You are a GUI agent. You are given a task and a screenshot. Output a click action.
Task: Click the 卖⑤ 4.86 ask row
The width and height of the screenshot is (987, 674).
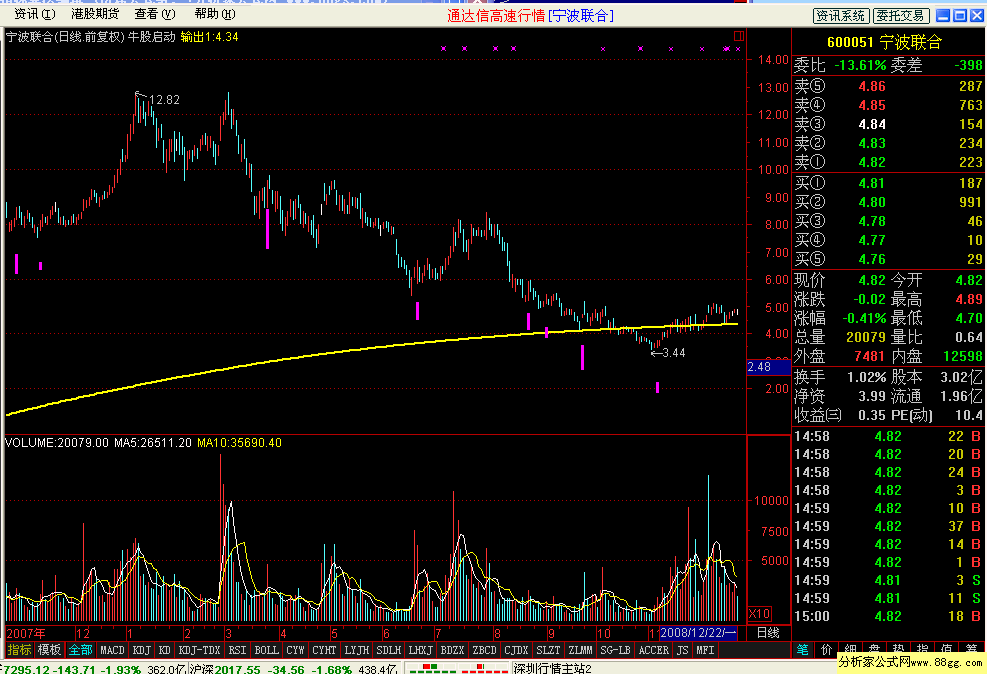pos(888,86)
